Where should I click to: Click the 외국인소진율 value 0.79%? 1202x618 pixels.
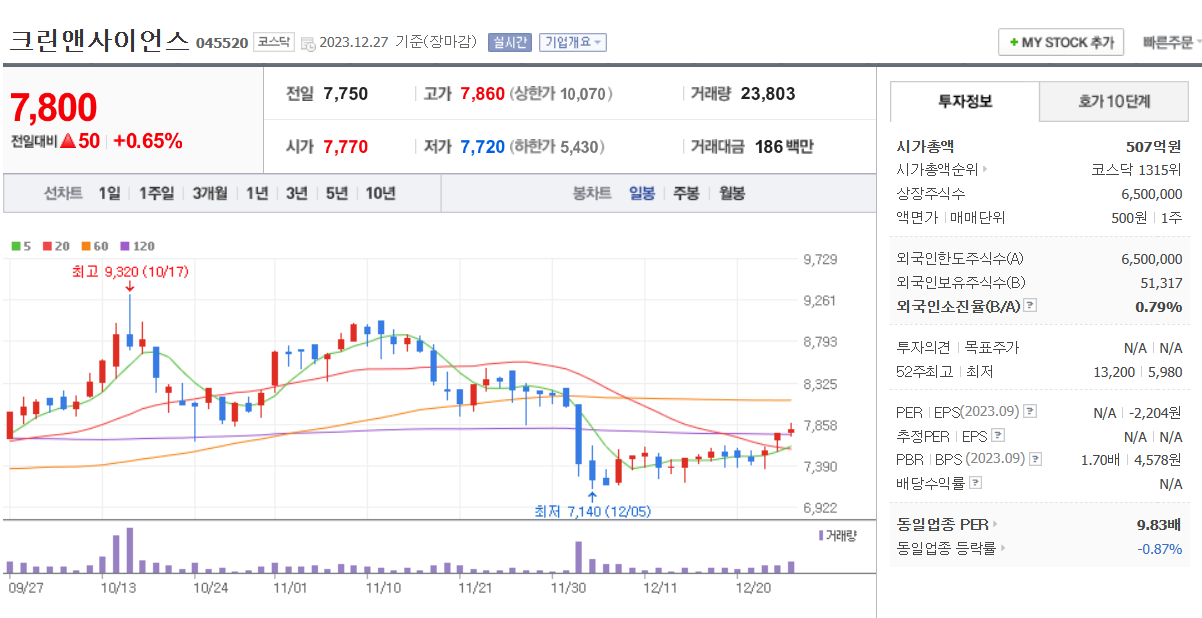1159,306
